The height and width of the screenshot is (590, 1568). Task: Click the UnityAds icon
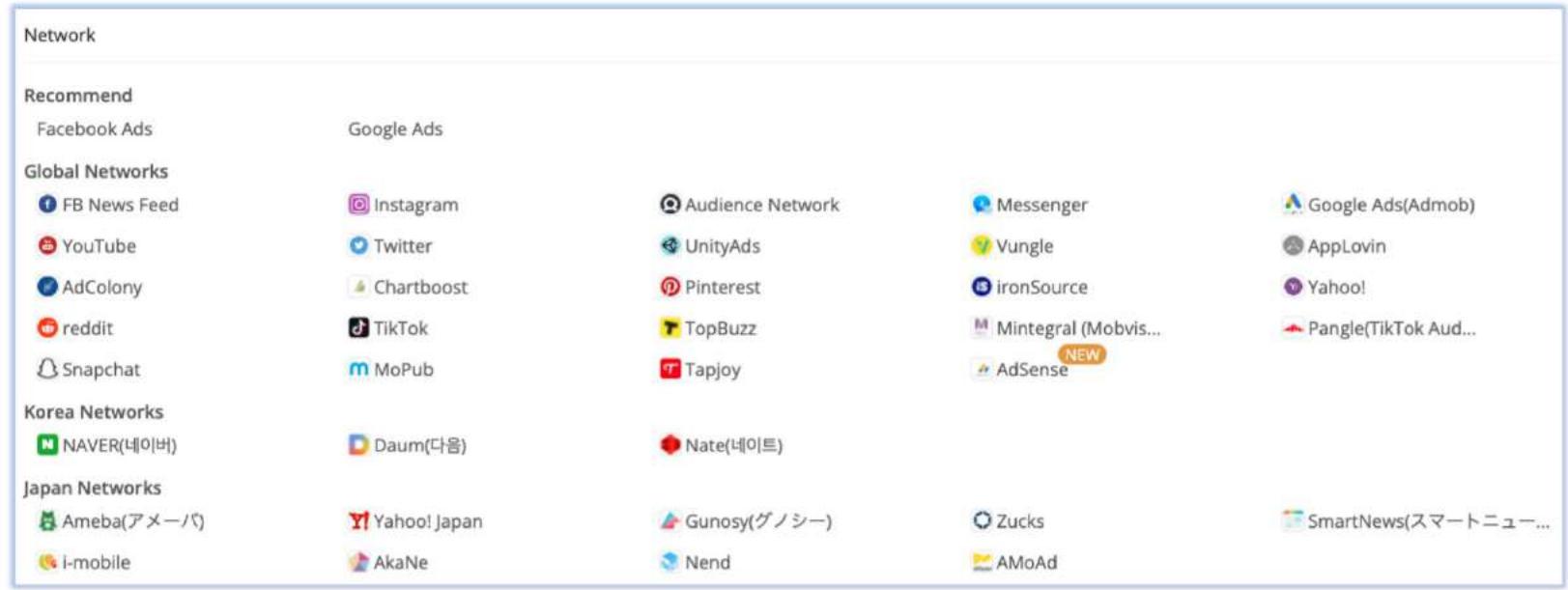click(670, 245)
